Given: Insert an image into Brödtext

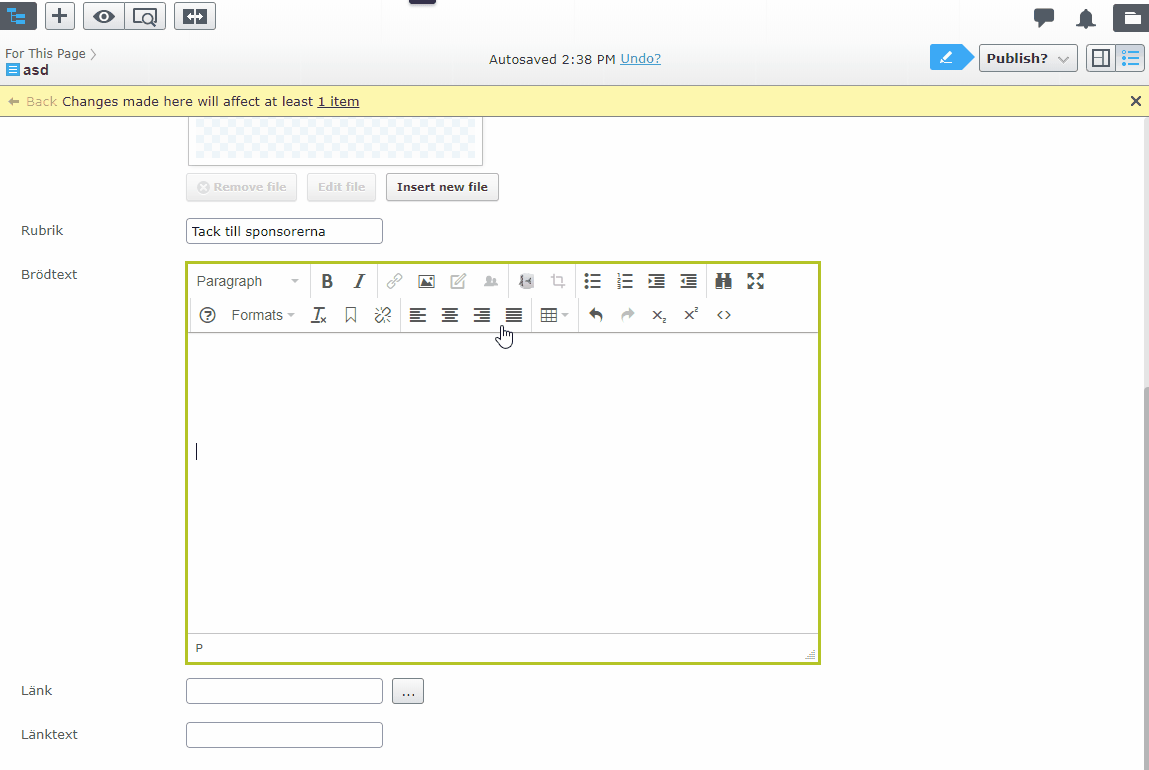Looking at the screenshot, I should (x=426, y=282).
